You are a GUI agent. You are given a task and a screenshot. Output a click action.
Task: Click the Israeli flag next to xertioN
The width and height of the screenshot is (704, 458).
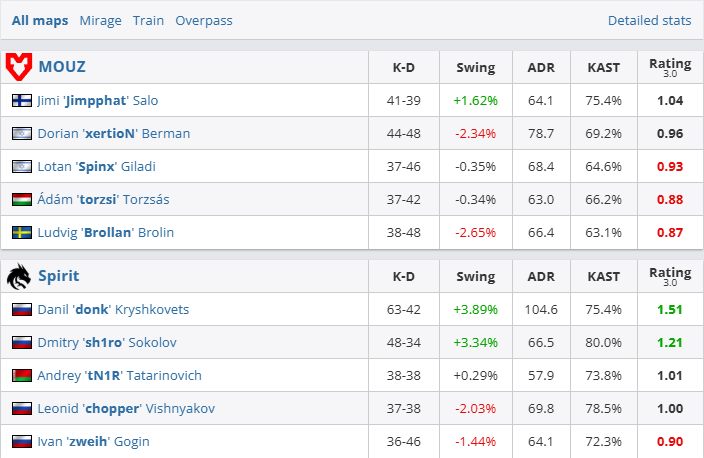[x=22, y=134]
